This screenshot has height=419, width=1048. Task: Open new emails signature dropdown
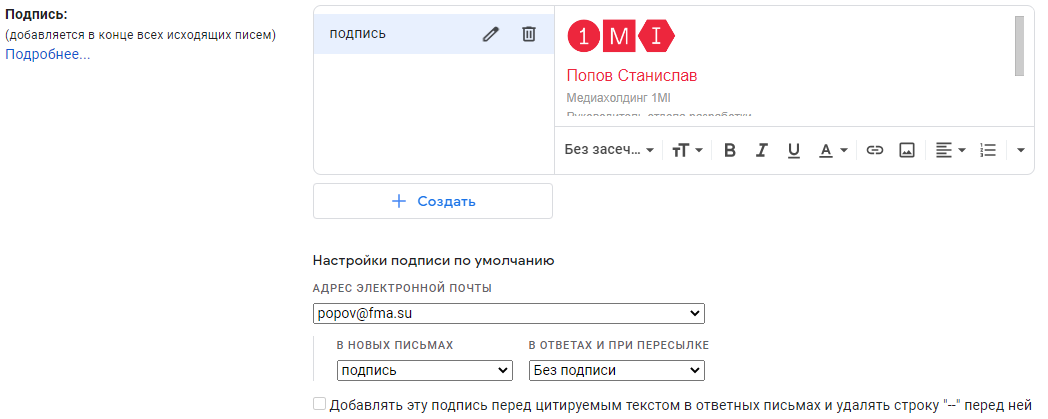(424, 371)
